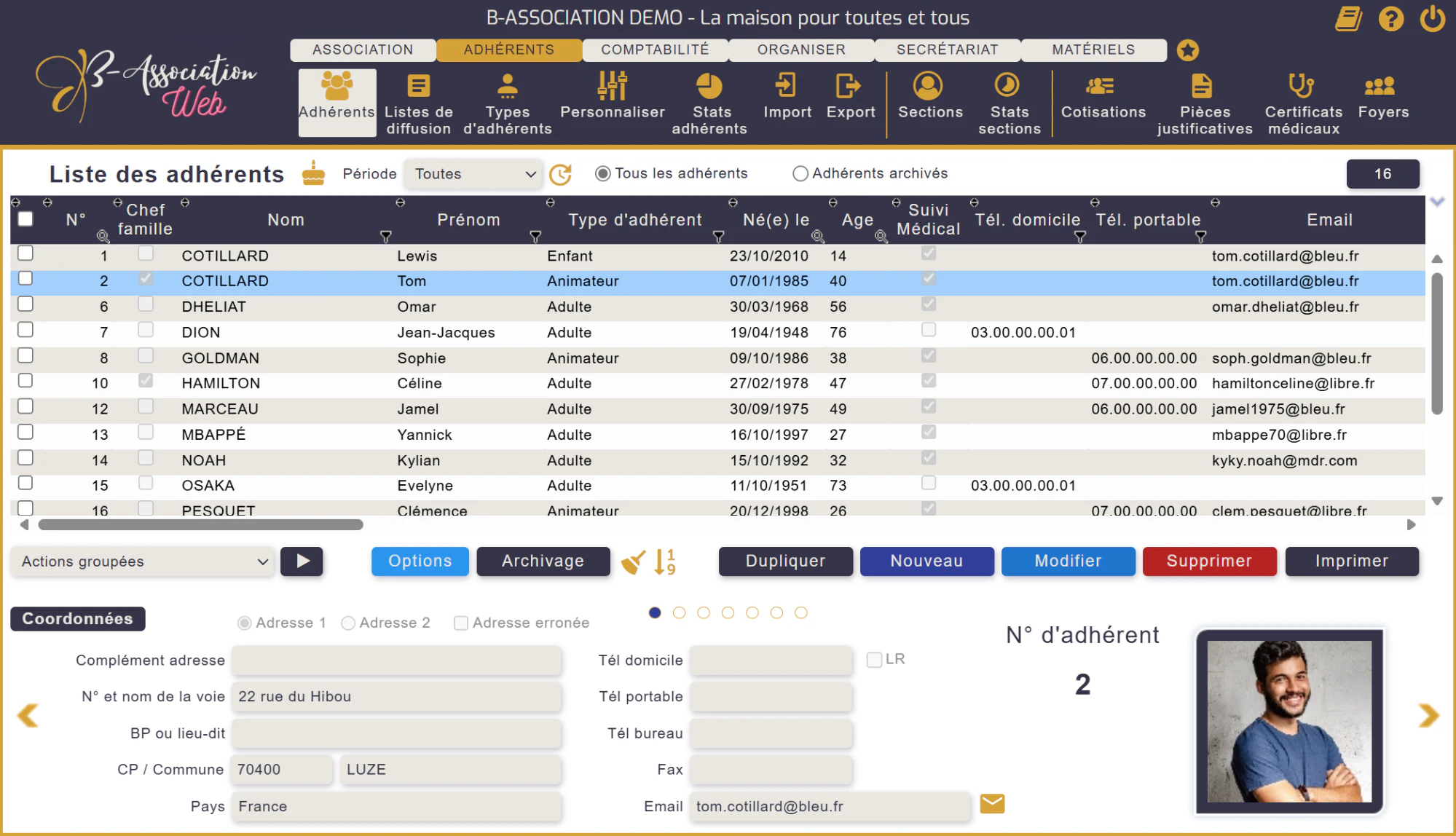Open the Nom column filter funnel

[x=386, y=237]
